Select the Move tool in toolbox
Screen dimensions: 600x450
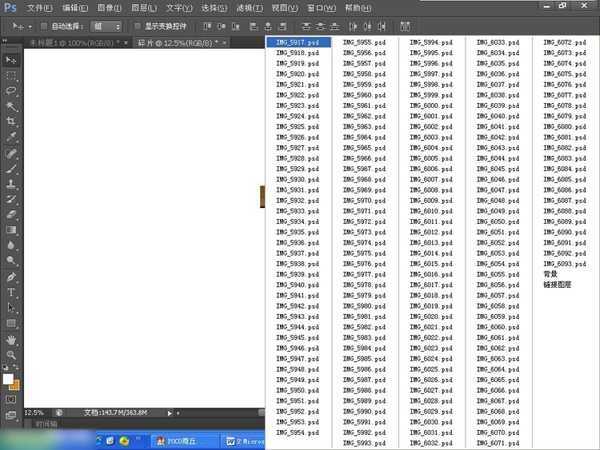point(12,60)
